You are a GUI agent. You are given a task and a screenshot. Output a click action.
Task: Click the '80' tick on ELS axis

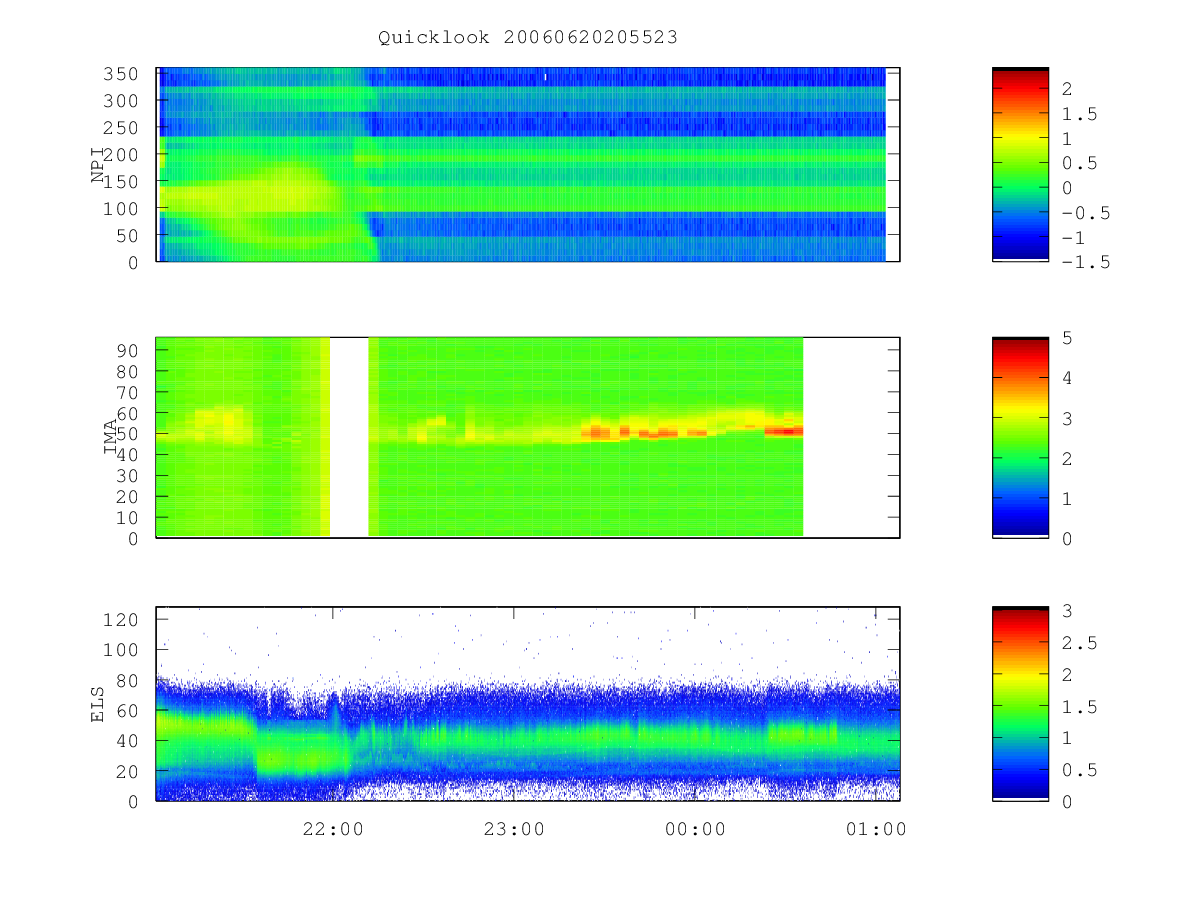click(128, 680)
